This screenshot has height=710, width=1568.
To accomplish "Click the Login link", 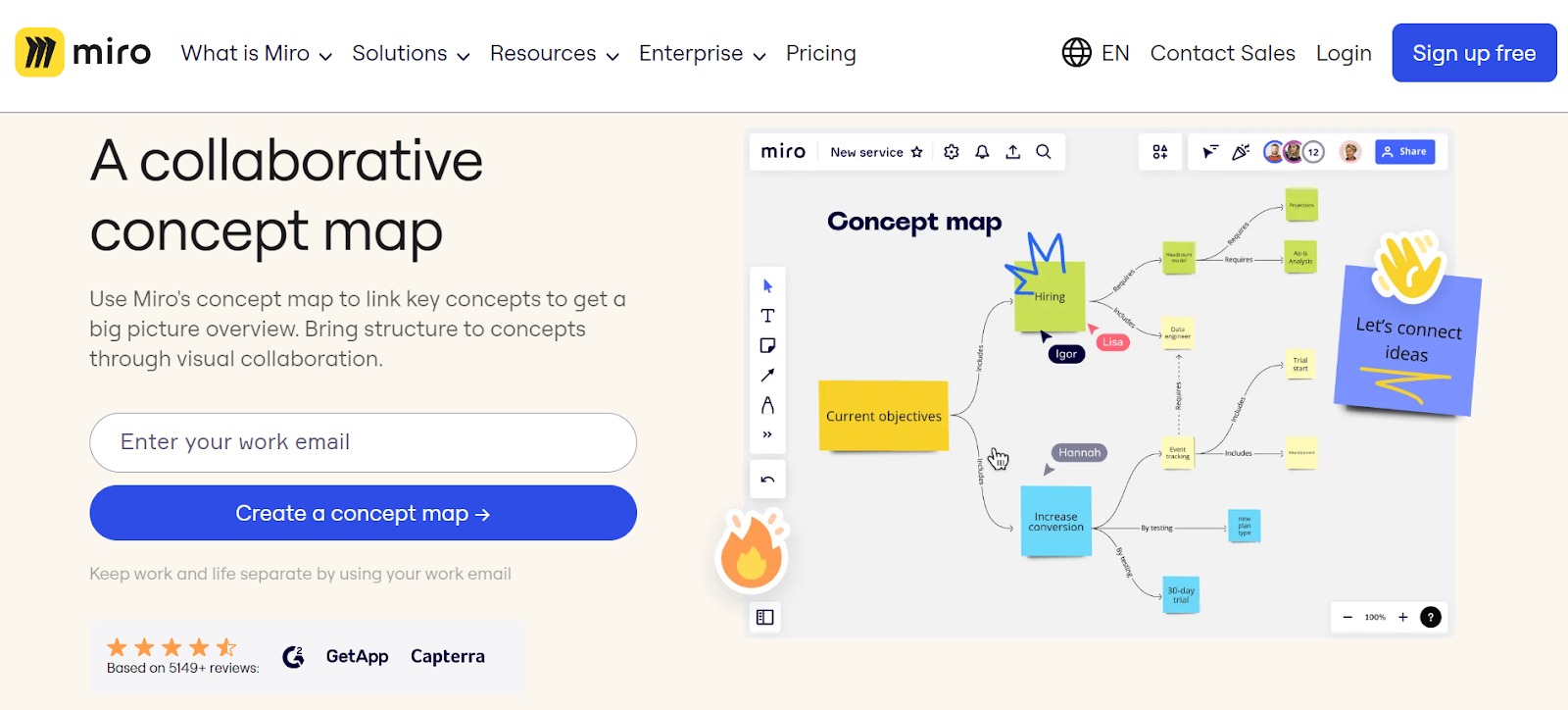I will pyautogui.click(x=1343, y=54).
